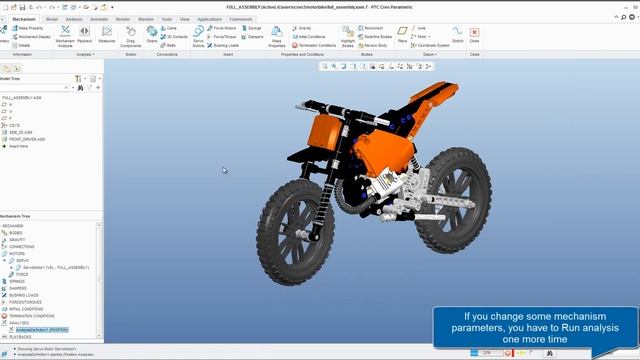640x360 pixels.
Task: Create a datum Axis
Action: pos(418,28)
